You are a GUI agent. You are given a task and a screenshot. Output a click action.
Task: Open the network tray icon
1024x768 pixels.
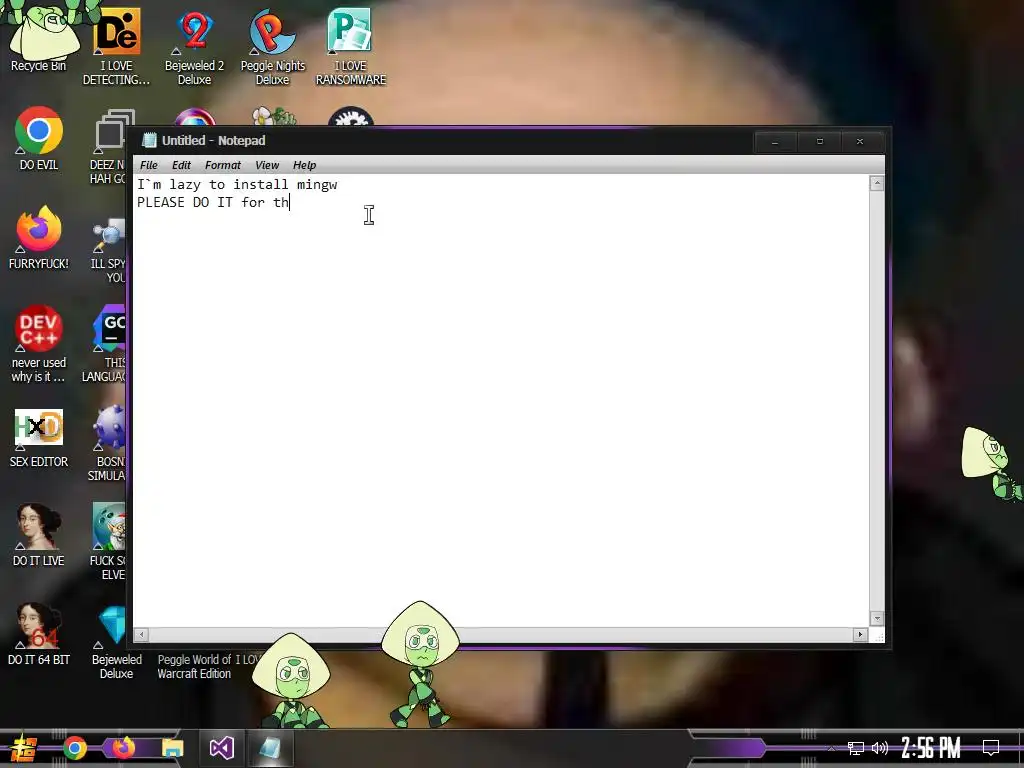[x=856, y=748]
